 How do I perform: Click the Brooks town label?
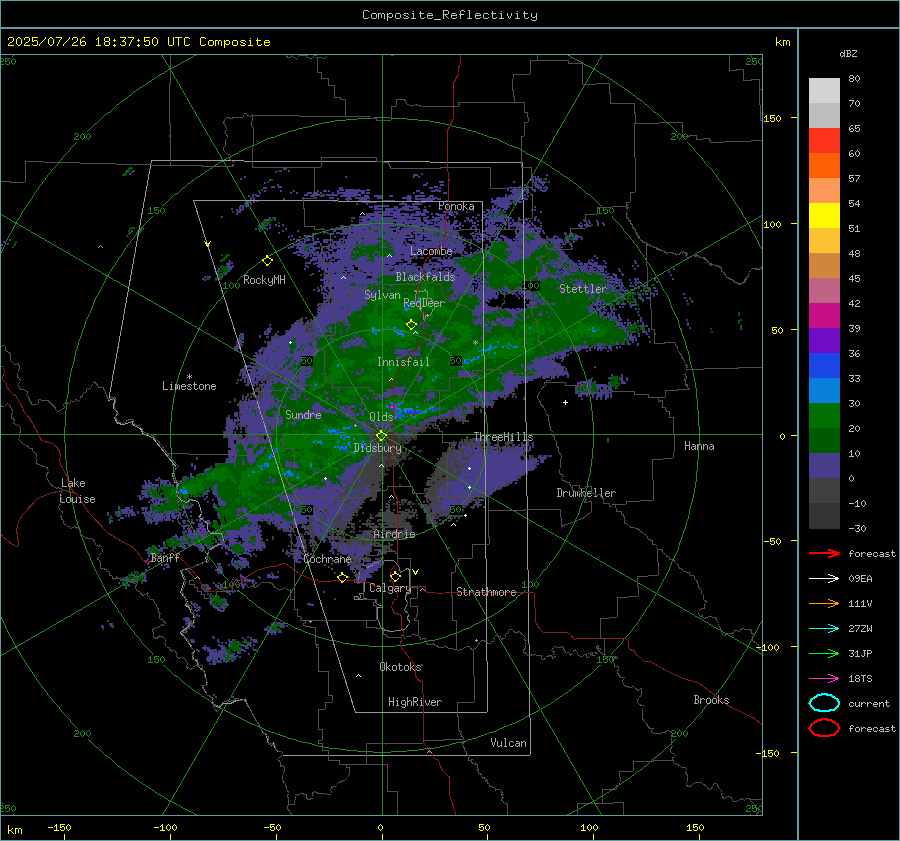click(x=711, y=700)
